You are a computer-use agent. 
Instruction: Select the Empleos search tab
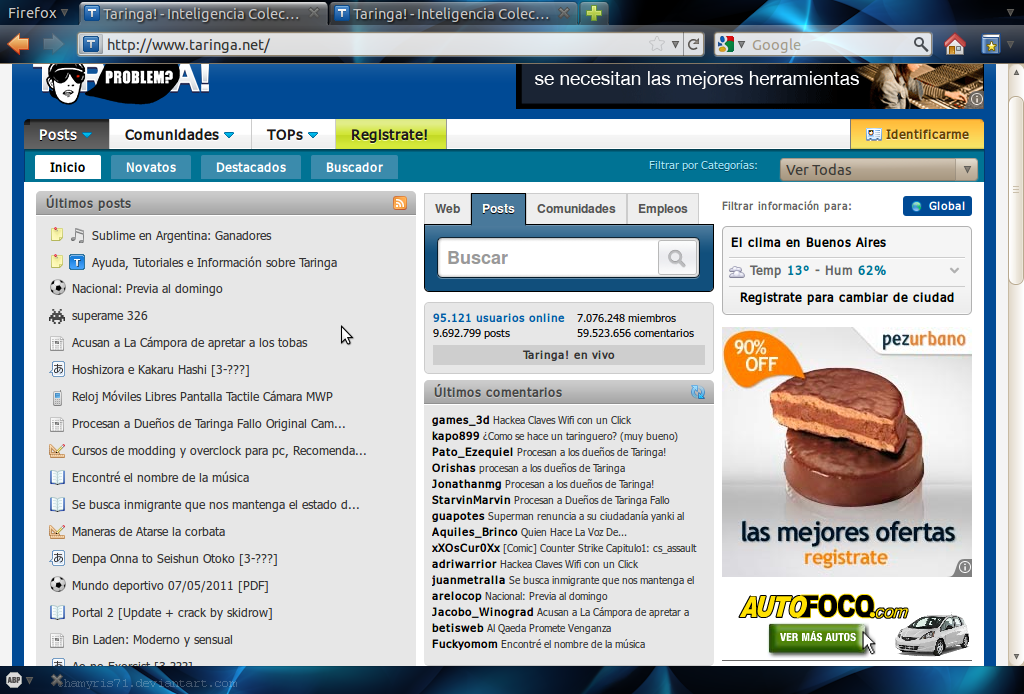[x=662, y=209]
